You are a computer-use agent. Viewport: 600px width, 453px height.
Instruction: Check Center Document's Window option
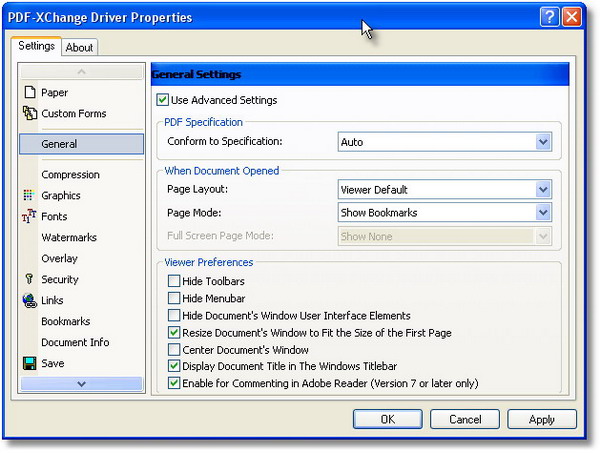pos(174,350)
